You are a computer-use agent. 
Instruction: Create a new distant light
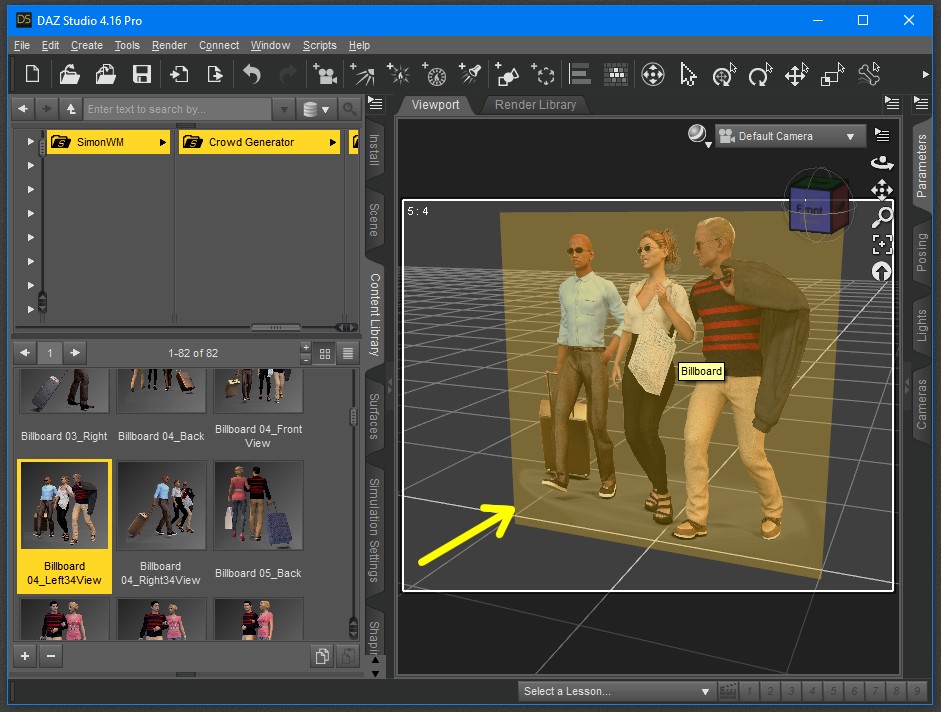[x=362, y=74]
